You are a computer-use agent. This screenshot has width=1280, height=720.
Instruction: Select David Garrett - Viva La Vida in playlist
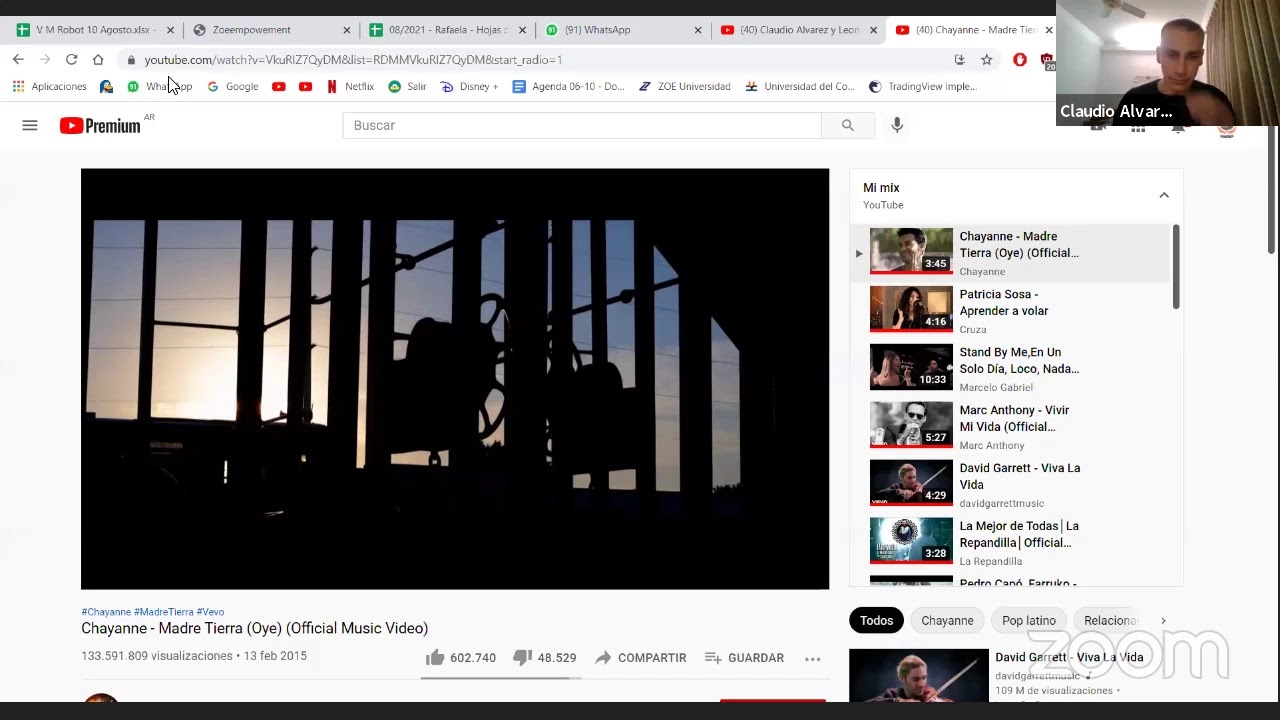[x=1010, y=484]
